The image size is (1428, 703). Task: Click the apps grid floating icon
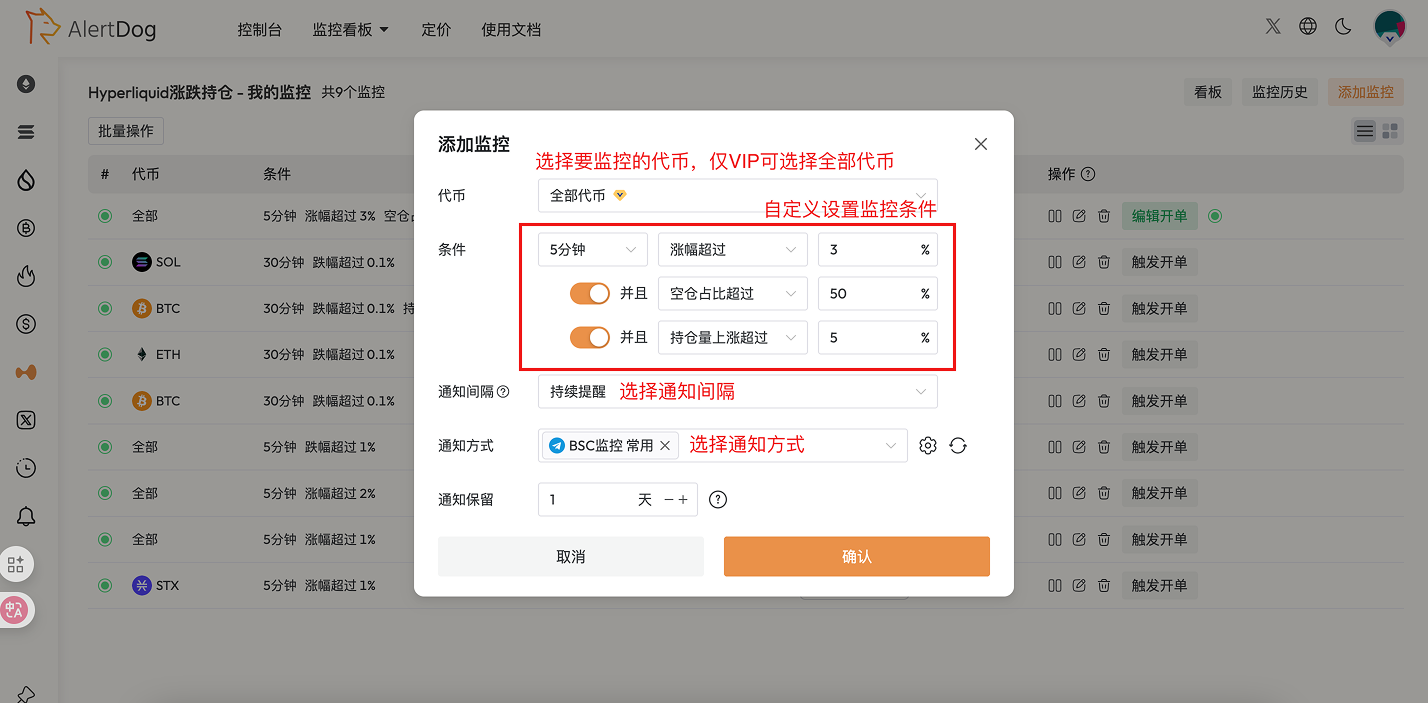[x=16, y=565]
